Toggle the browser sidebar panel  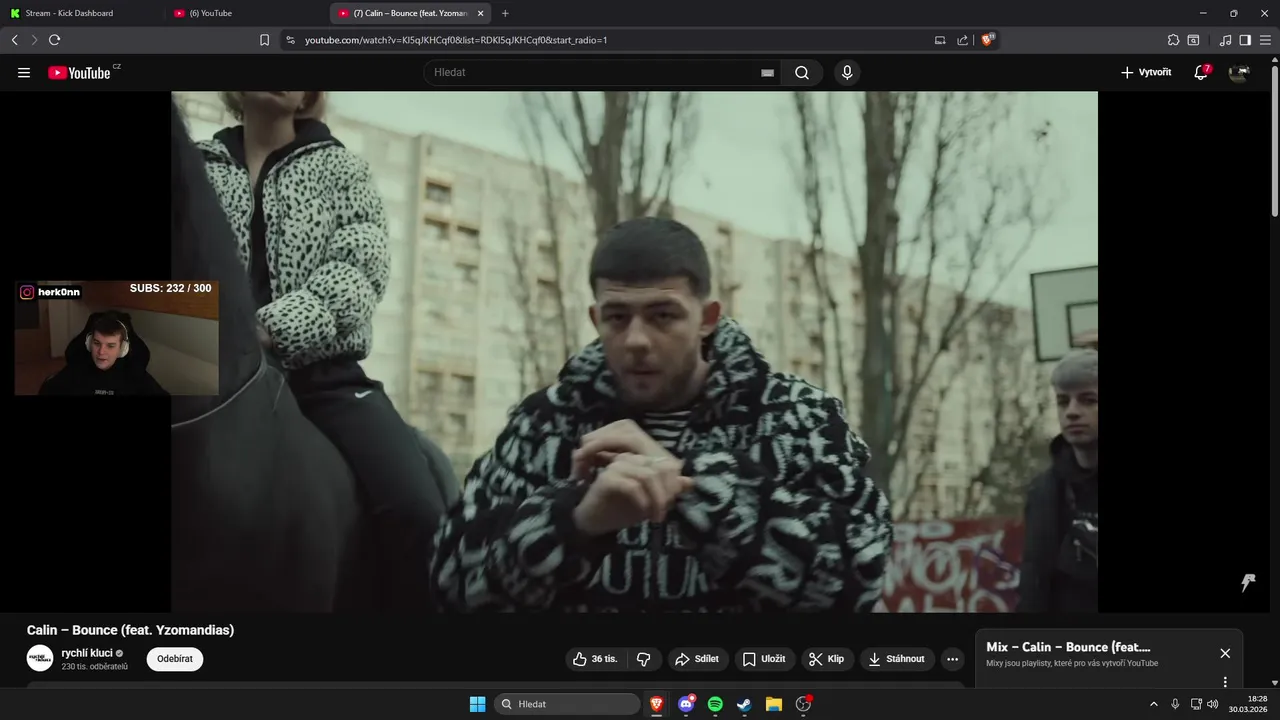[x=1245, y=40]
